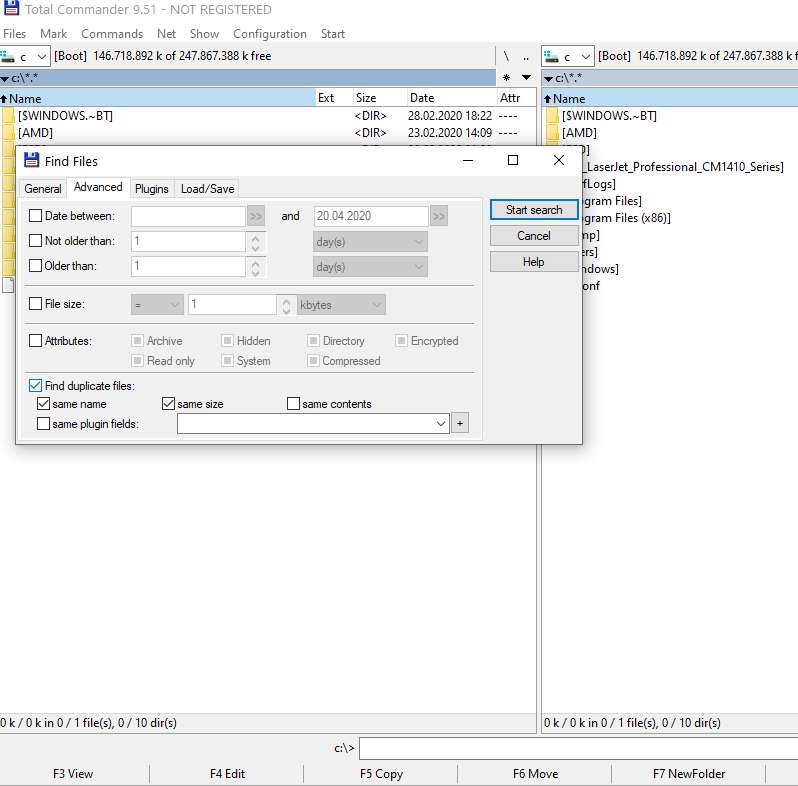Enable the Date between checkbox
This screenshot has height=786, width=798.
pos(35,216)
